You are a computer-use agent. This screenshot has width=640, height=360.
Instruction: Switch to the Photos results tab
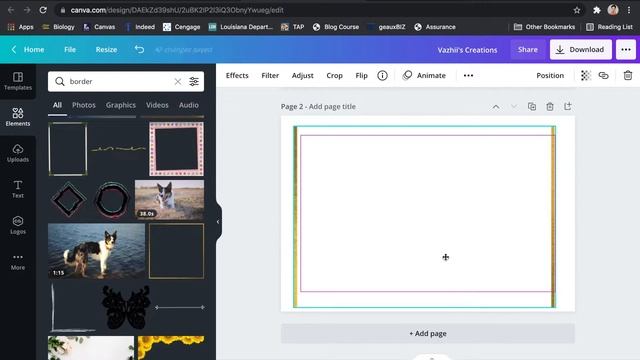(84, 105)
